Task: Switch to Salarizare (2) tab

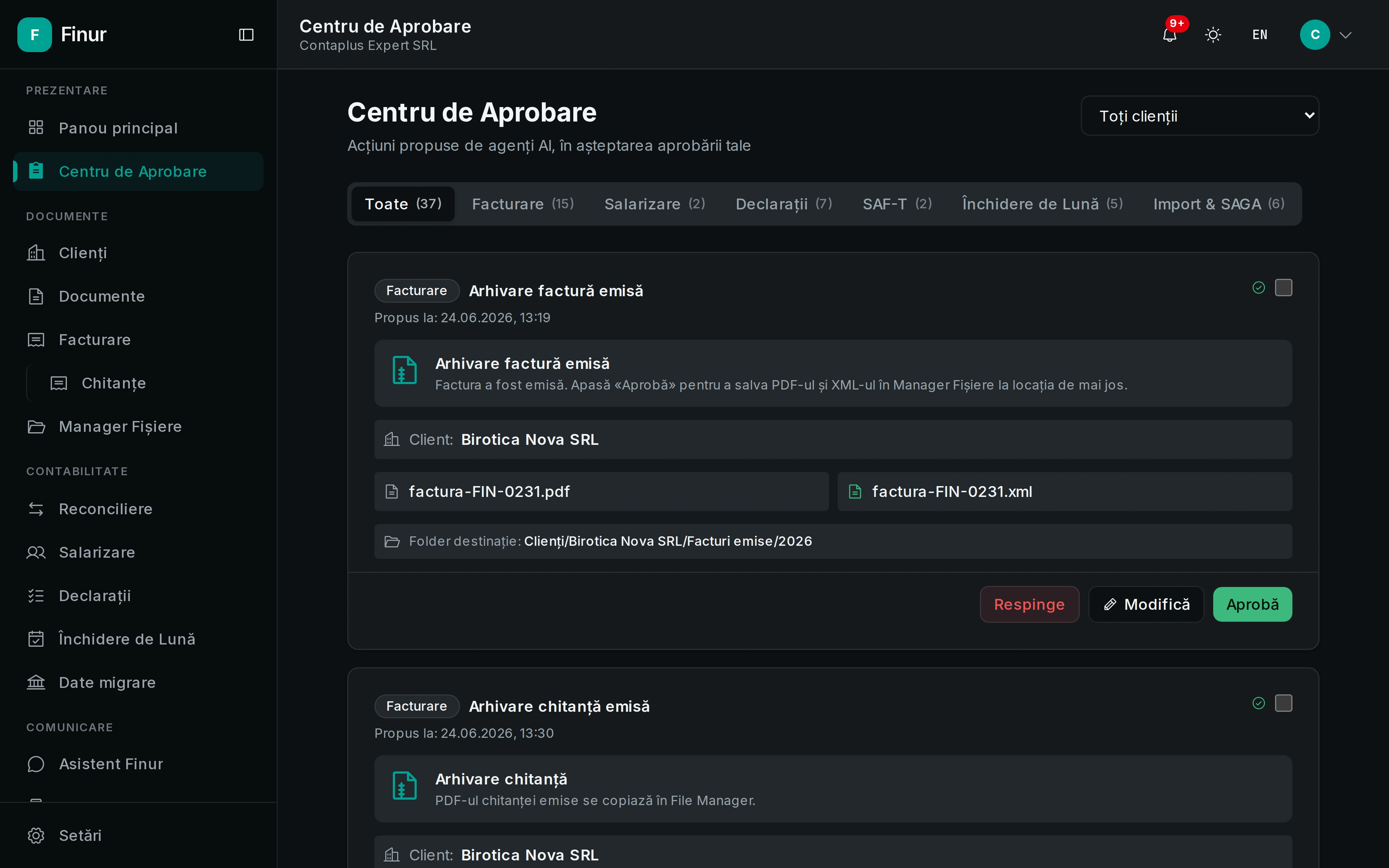Action: [x=654, y=204]
